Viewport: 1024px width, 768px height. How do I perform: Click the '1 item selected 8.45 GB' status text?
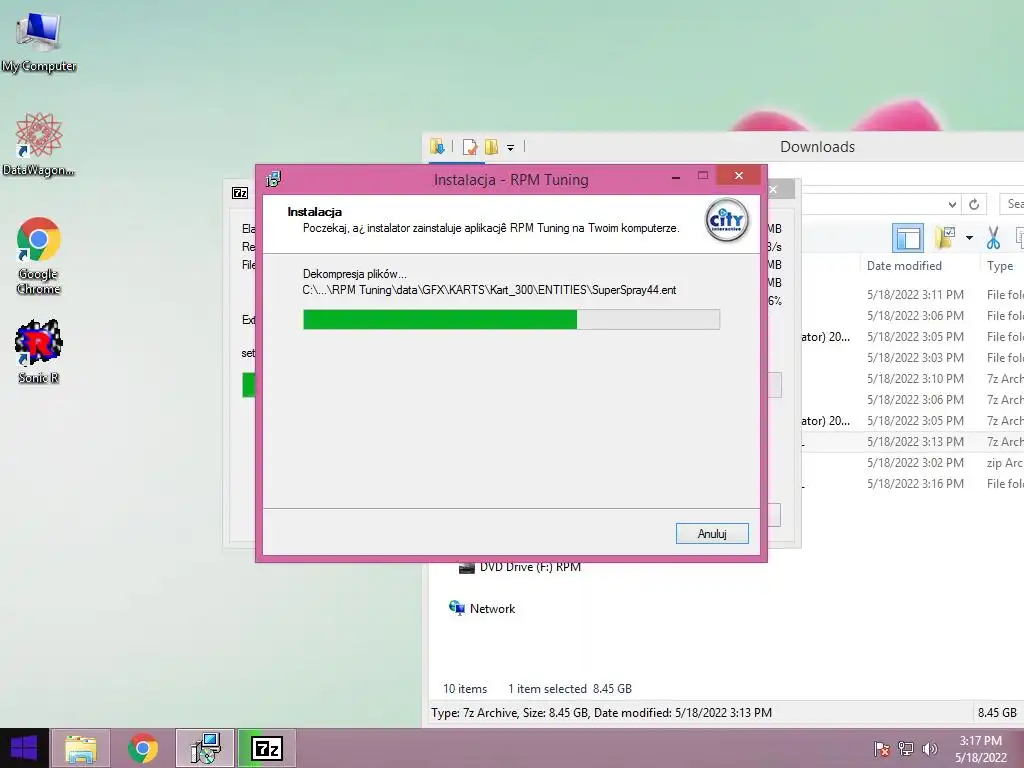(x=569, y=688)
